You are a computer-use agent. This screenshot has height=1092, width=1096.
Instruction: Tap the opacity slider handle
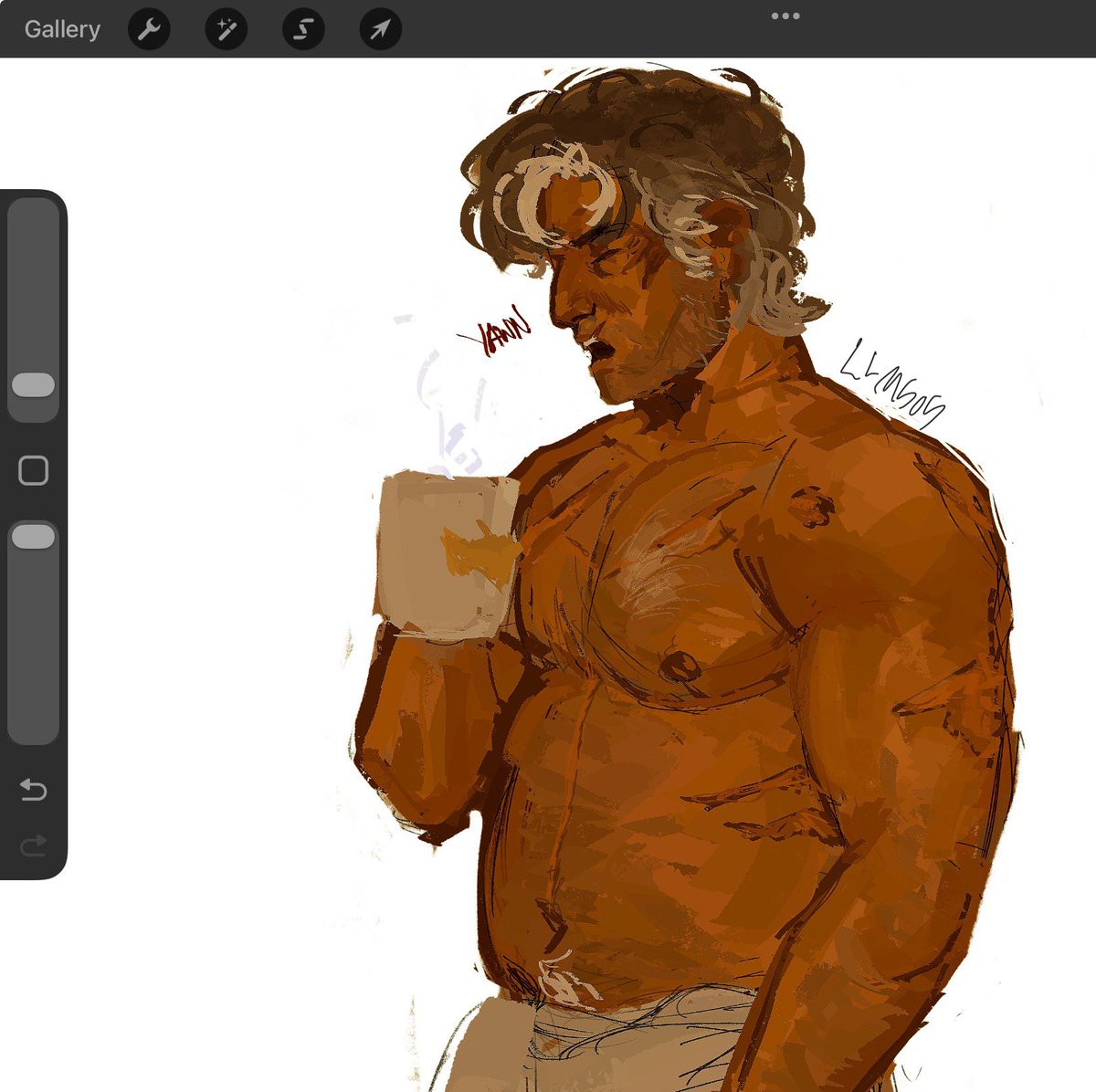33,536
